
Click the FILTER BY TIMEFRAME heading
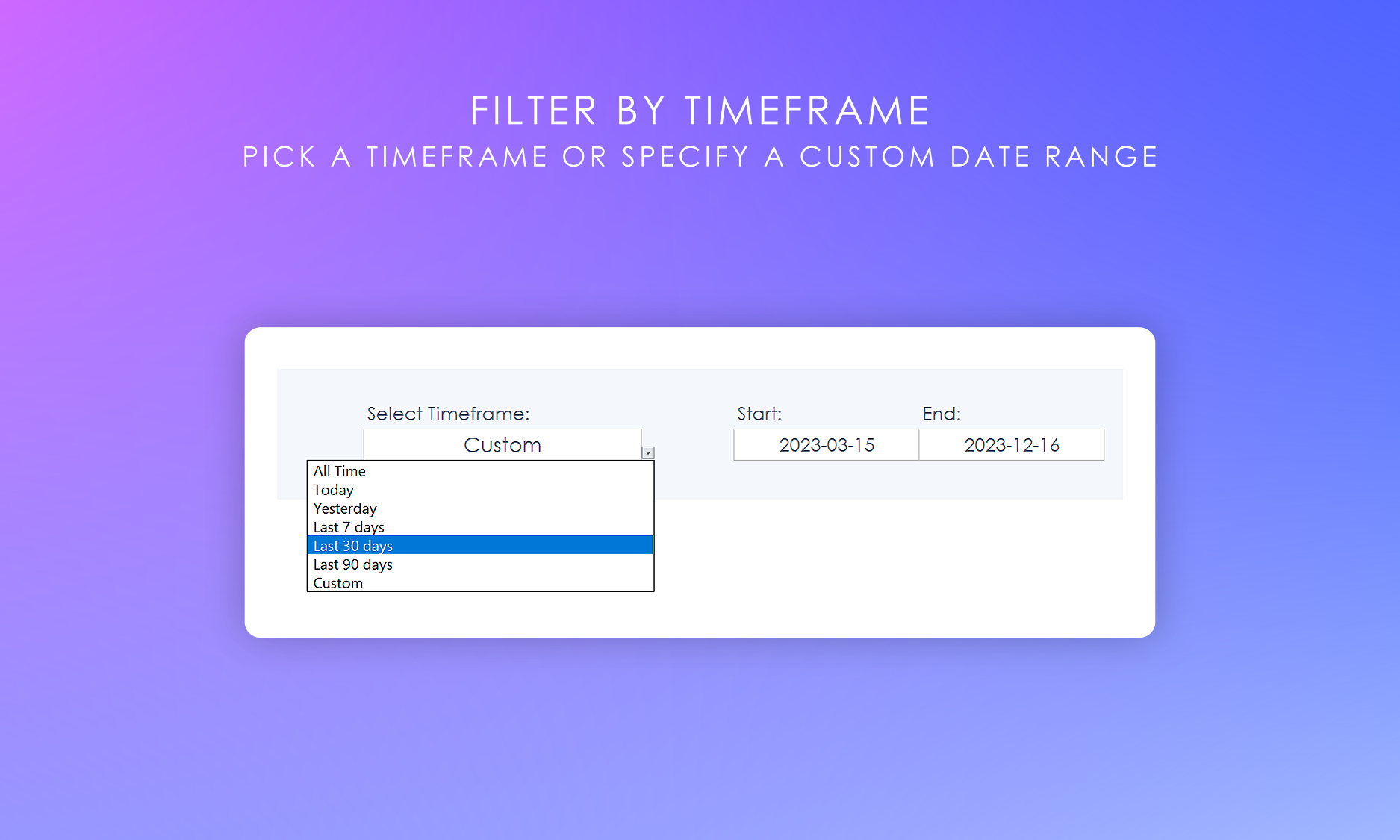tap(700, 111)
